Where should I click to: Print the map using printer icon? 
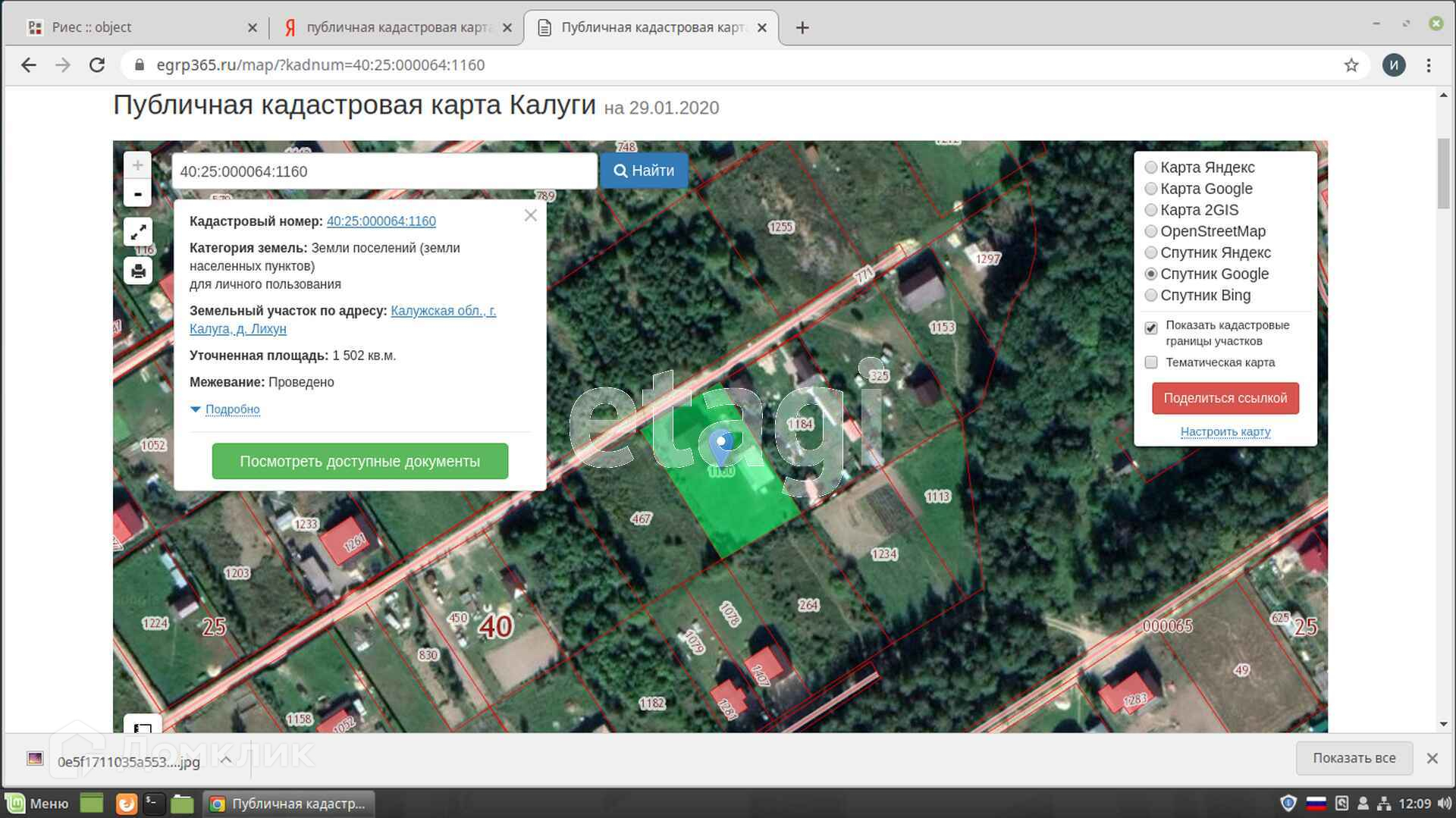138,271
